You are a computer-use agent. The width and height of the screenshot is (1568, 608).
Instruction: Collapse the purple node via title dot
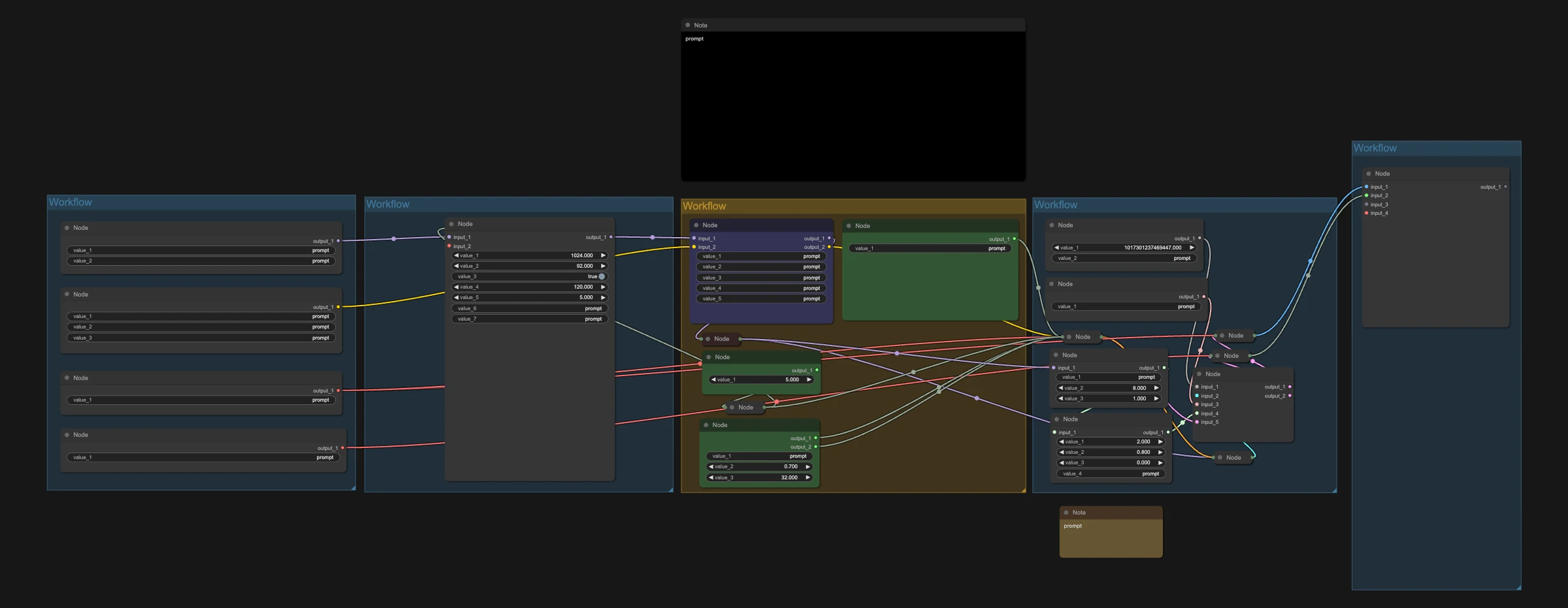click(x=696, y=225)
